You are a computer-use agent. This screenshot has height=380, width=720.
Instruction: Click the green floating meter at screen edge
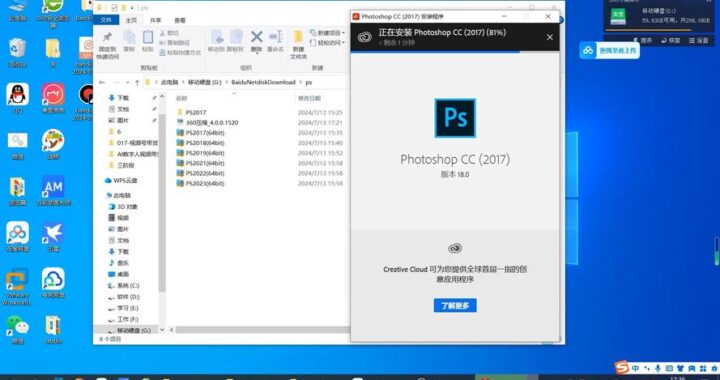pyautogui.click(x=717, y=251)
